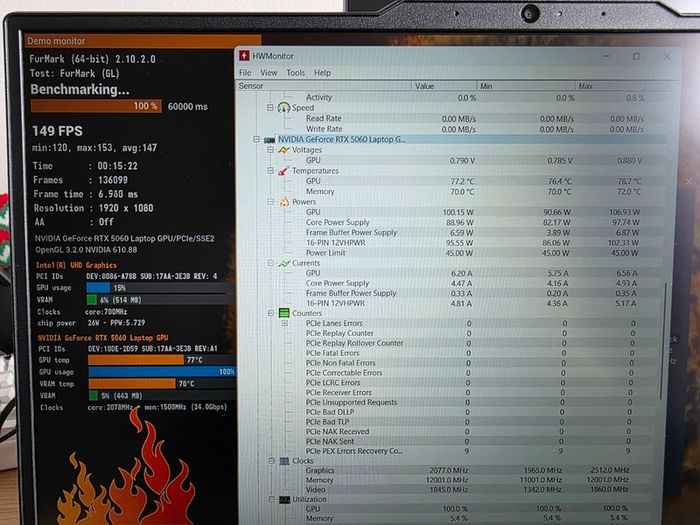Click the FurMark benchmark 100 % progress bar
Viewport: 700px width, 525px height.
click(96, 106)
